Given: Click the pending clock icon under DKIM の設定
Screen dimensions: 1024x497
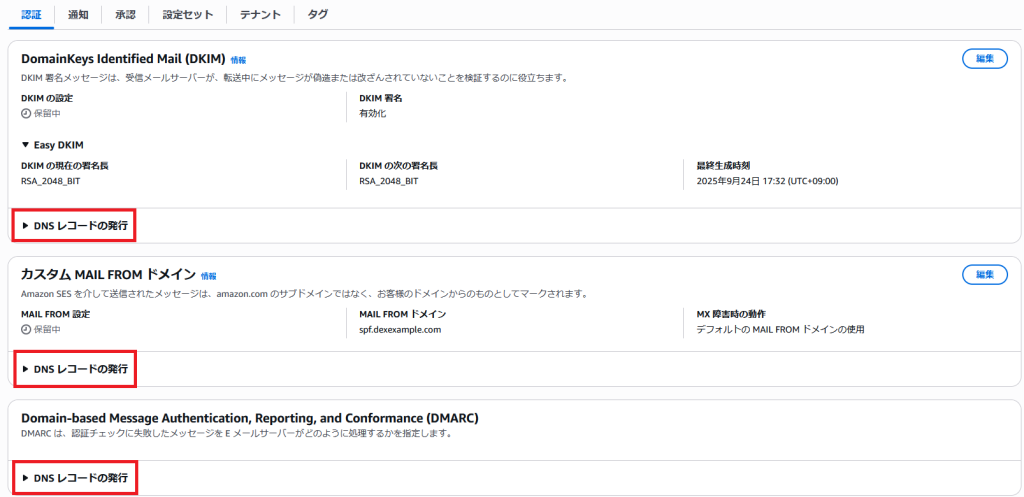Looking at the screenshot, I should point(26,113).
